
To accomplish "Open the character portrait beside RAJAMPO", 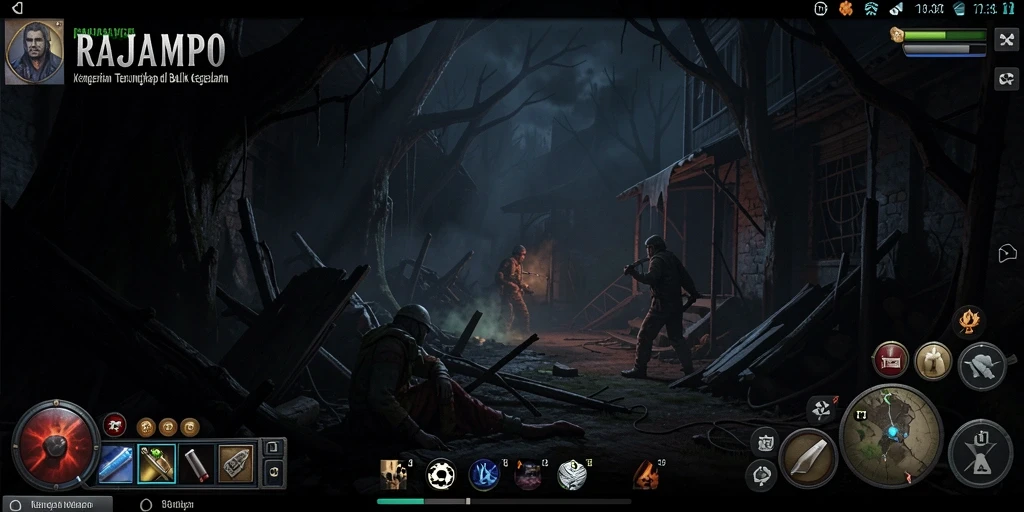I will click(x=35, y=52).
